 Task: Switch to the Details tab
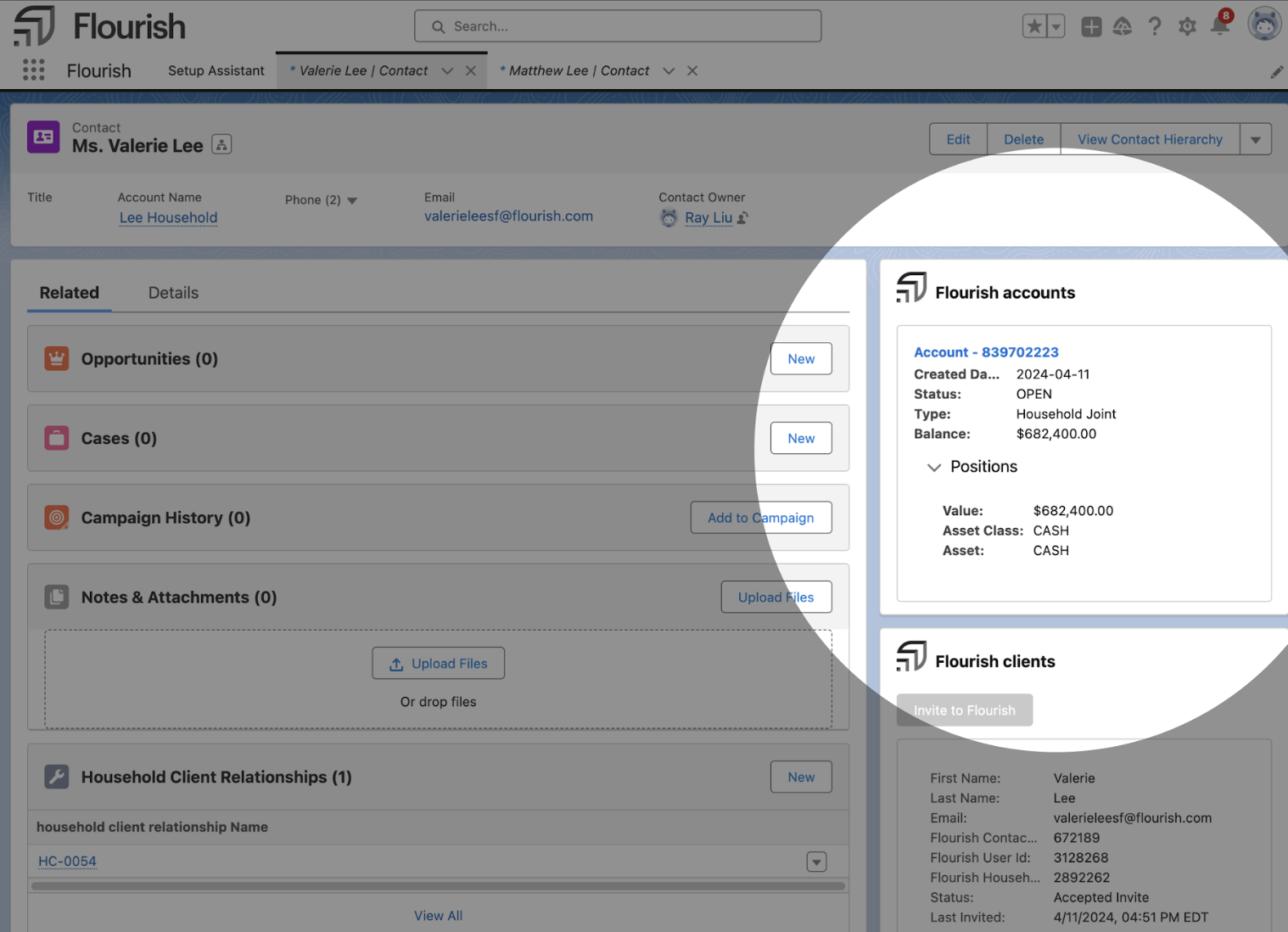(172, 292)
